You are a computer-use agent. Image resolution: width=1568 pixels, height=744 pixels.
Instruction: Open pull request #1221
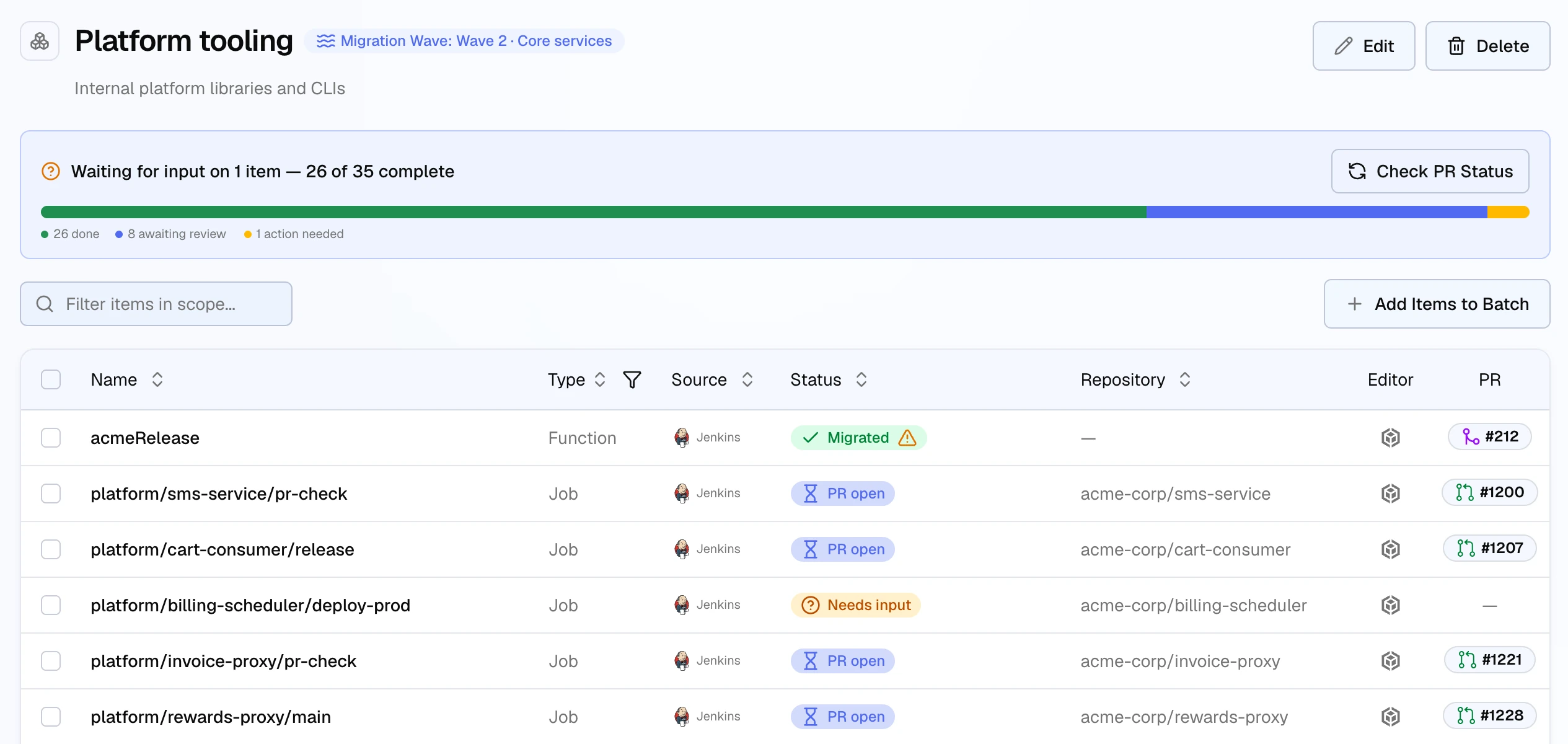[x=1490, y=660]
